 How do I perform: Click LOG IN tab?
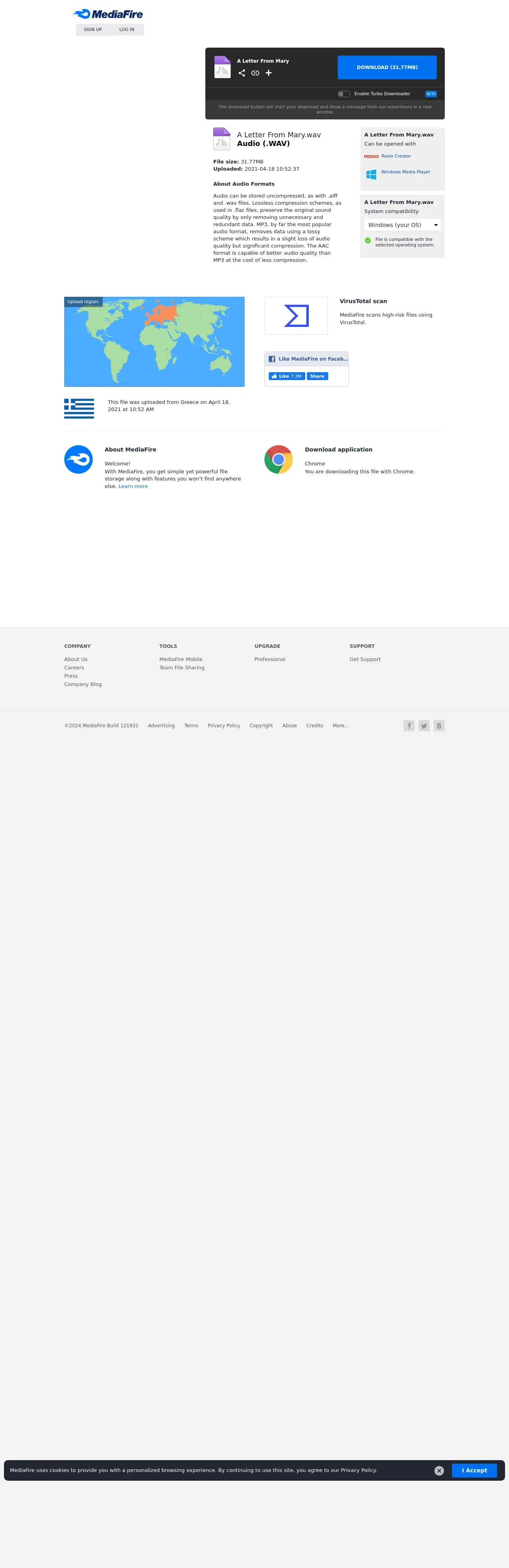pos(127,29)
